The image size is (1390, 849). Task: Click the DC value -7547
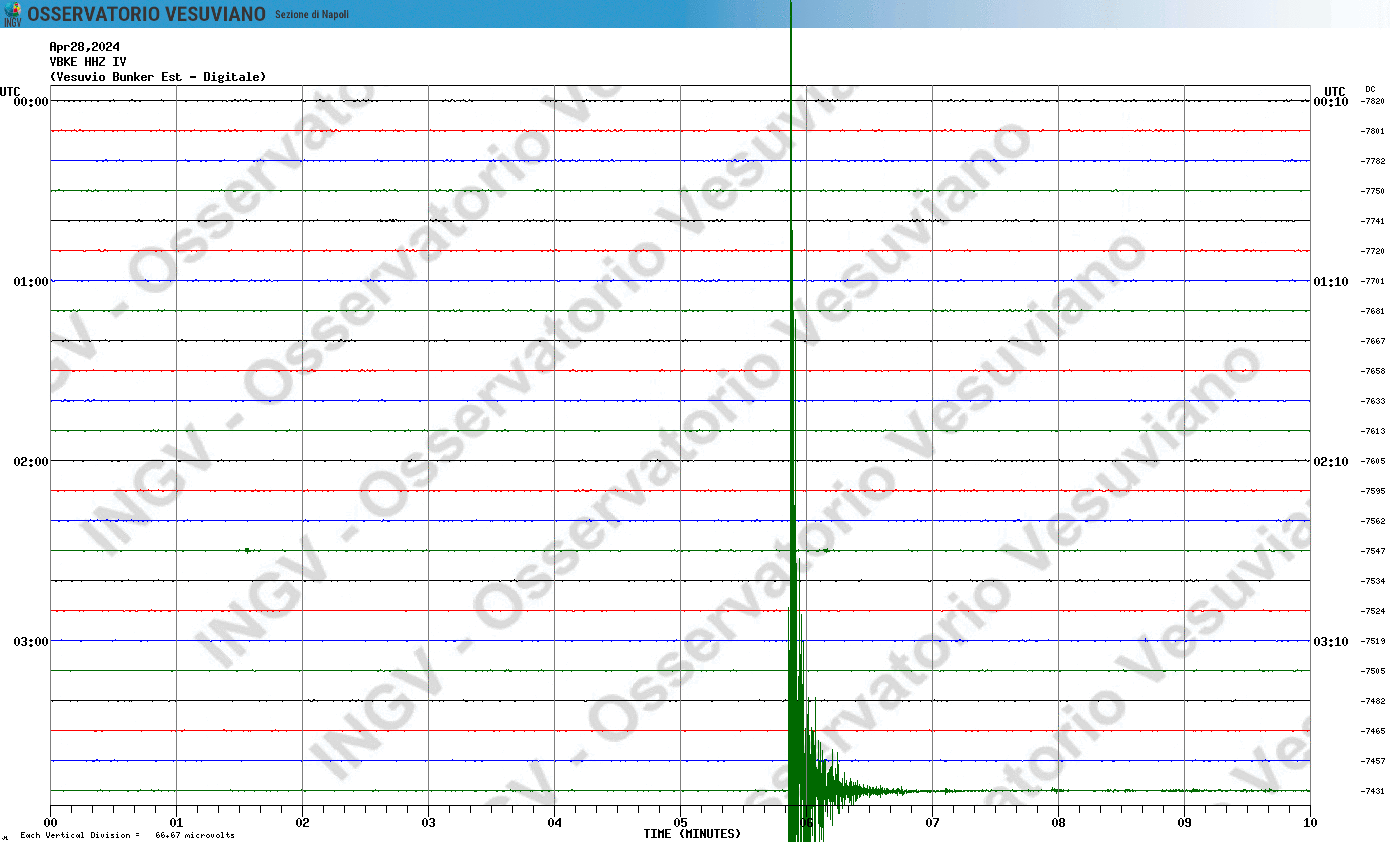tap(1373, 551)
